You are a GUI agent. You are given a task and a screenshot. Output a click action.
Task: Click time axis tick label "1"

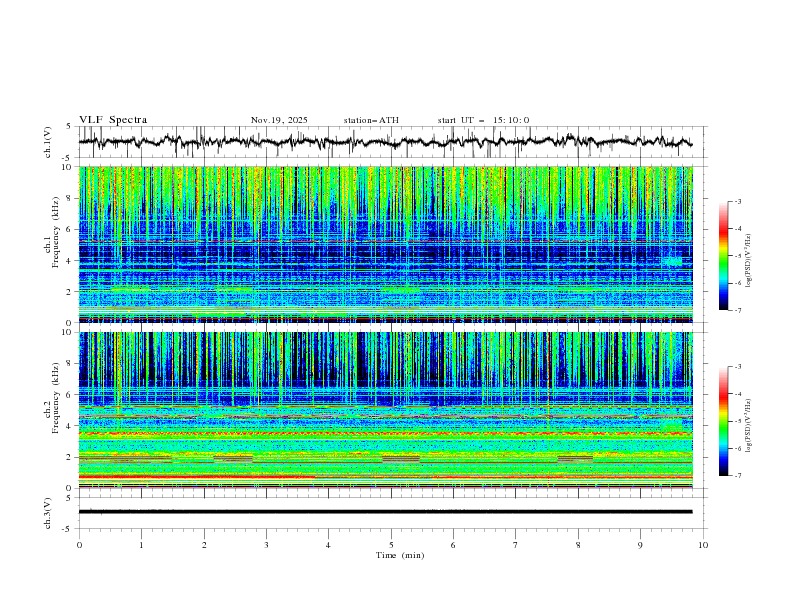pyautogui.click(x=141, y=545)
